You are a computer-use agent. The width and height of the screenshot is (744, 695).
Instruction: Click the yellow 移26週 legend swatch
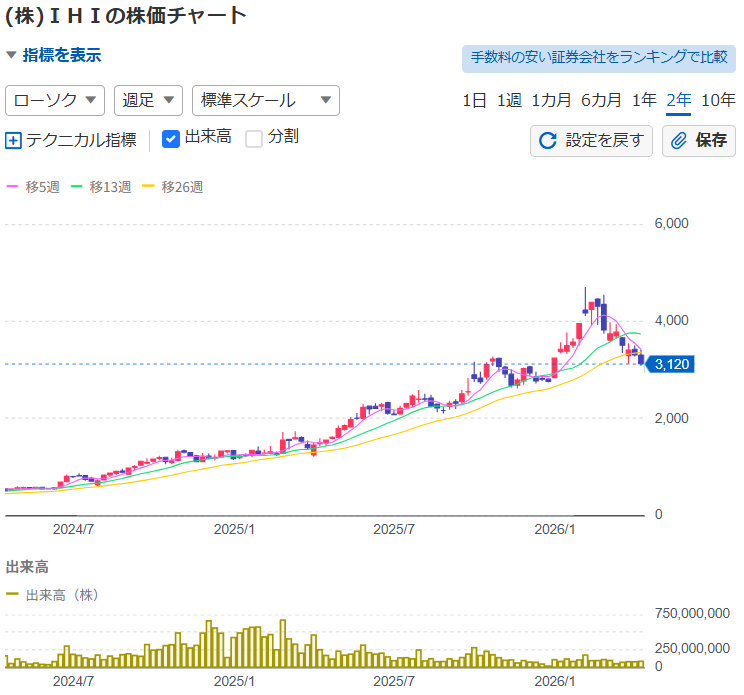click(149, 187)
